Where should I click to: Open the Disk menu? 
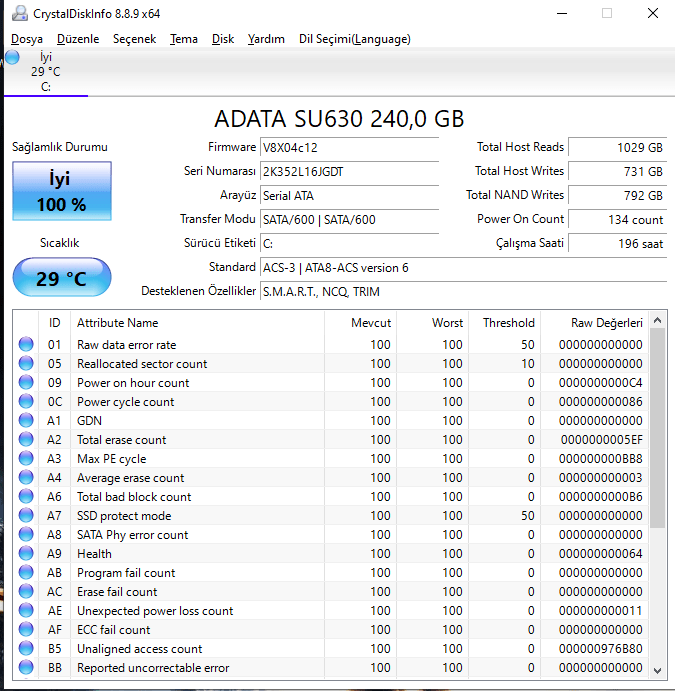pyautogui.click(x=223, y=39)
